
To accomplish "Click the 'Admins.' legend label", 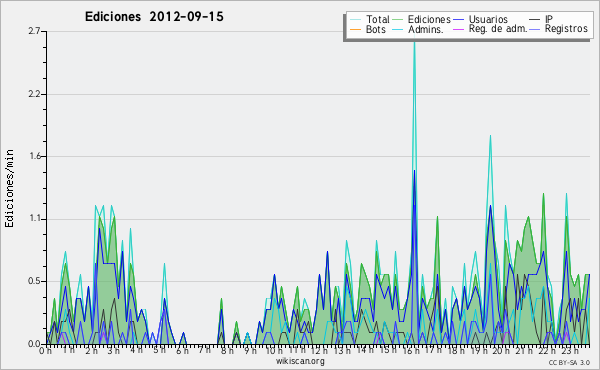I will pos(426,29).
